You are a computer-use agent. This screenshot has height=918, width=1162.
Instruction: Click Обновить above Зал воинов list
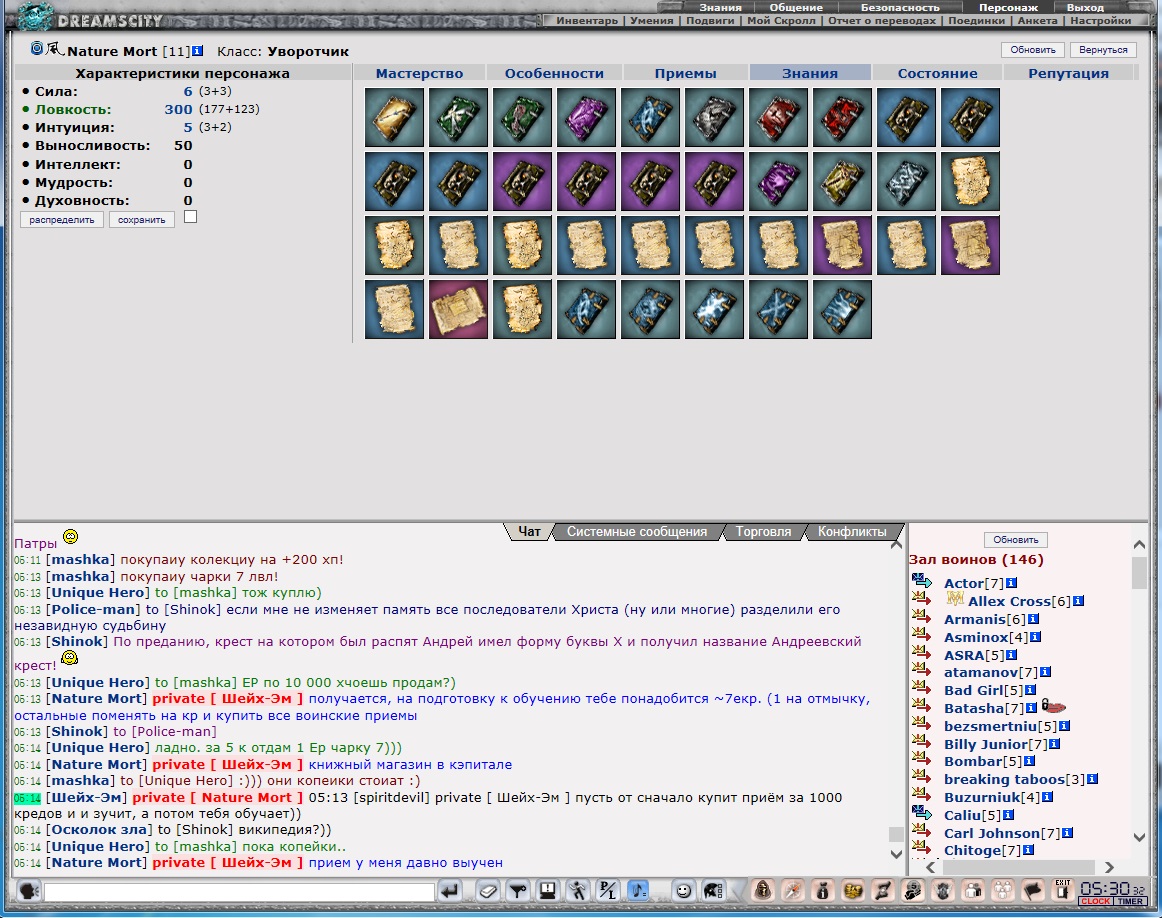click(1015, 539)
